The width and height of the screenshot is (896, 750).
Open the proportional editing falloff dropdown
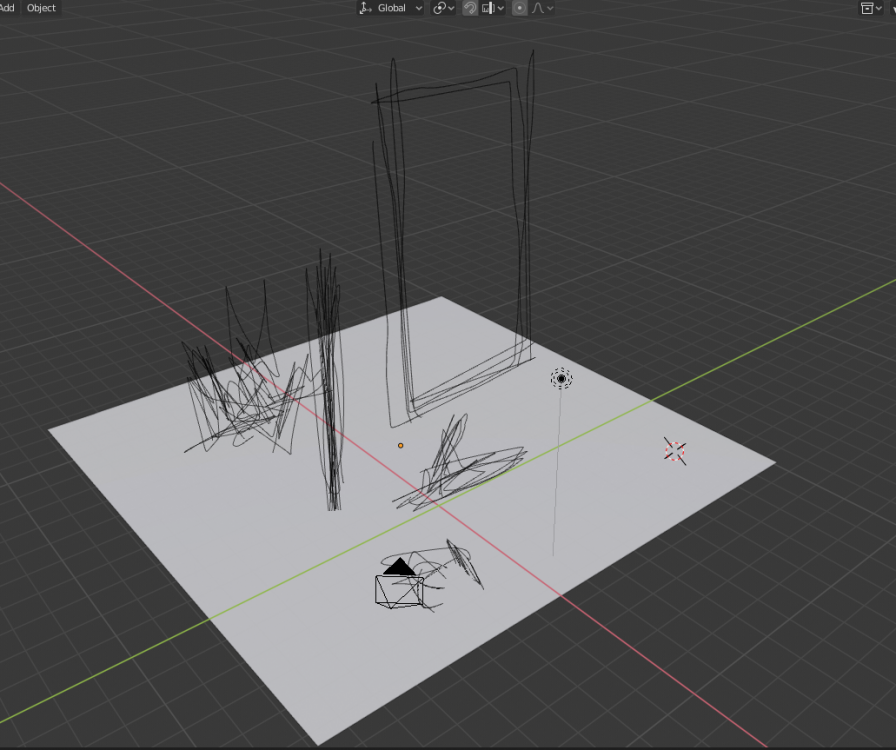point(543,8)
